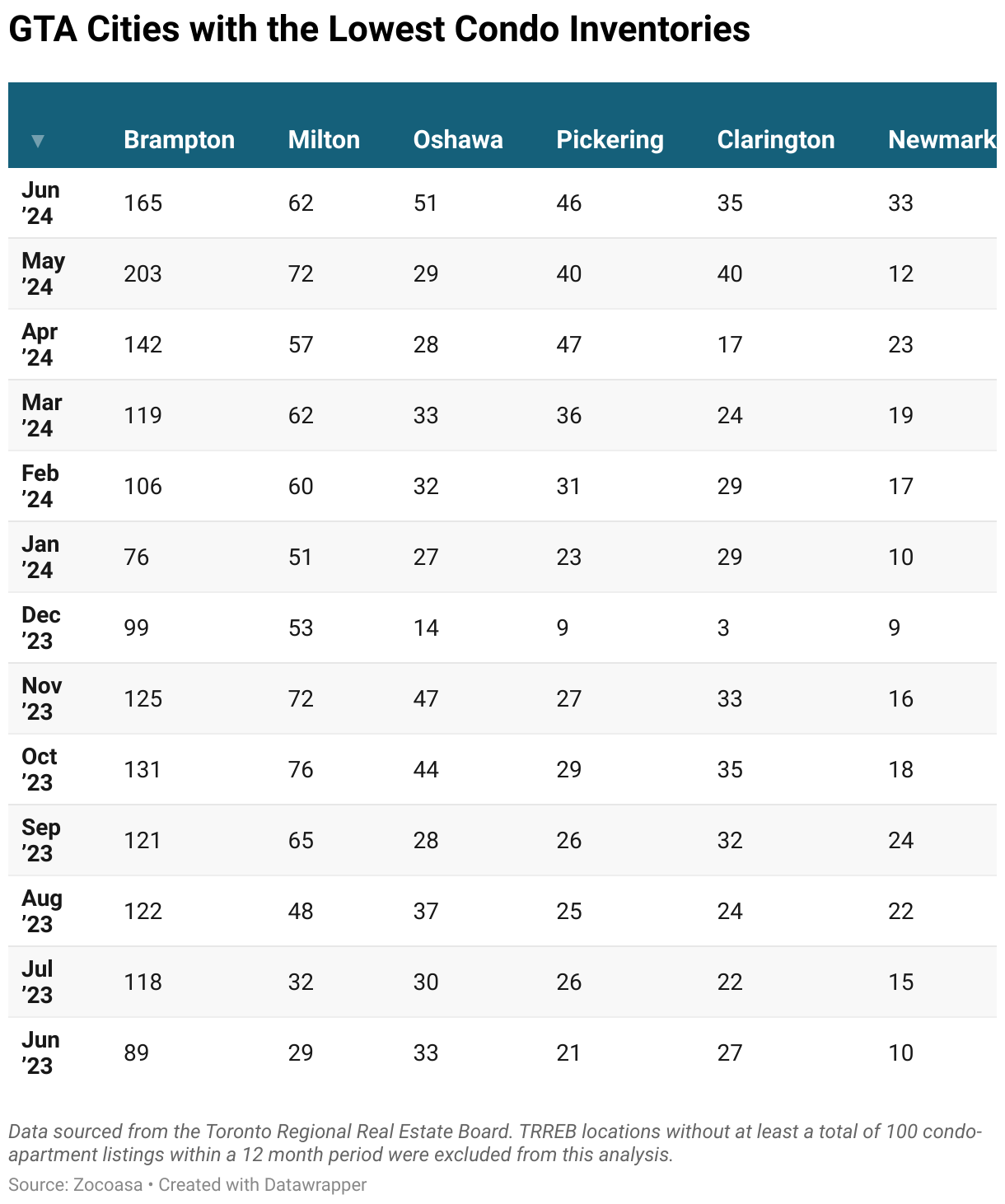Click the Clarington column header
This screenshot has width=1005, height=1204.
pyautogui.click(x=776, y=140)
